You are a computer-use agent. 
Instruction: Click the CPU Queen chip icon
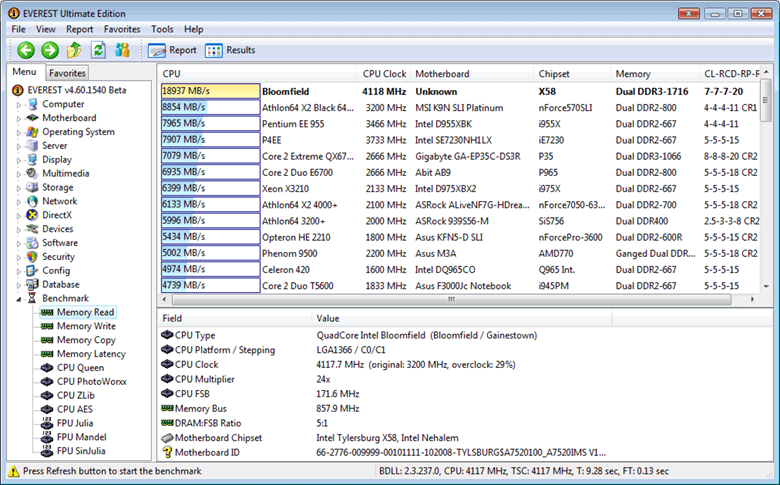(x=47, y=368)
